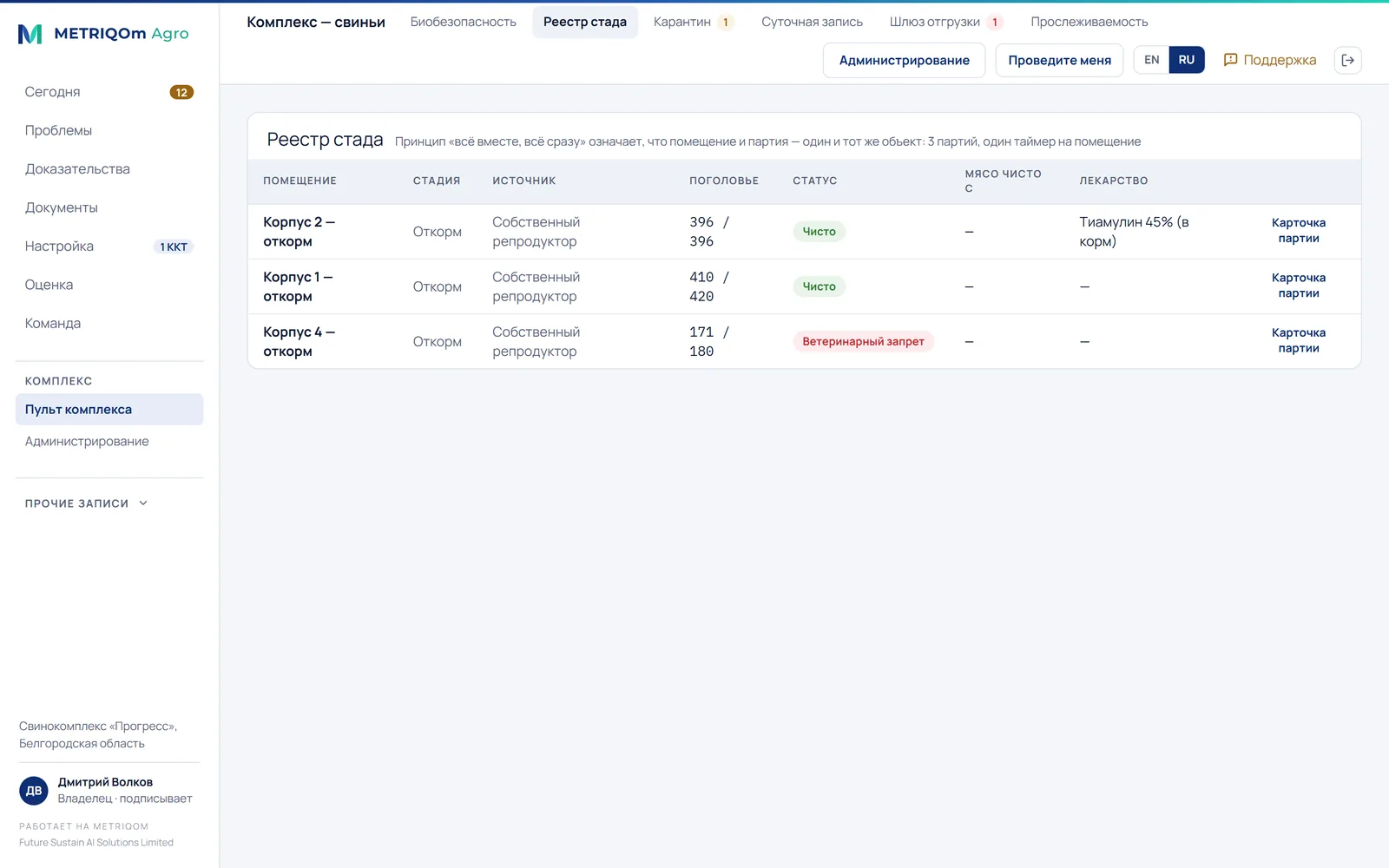Open the Карантин tab
This screenshot has width=1389, height=868.
pyautogui.click(x=693, y=22)
